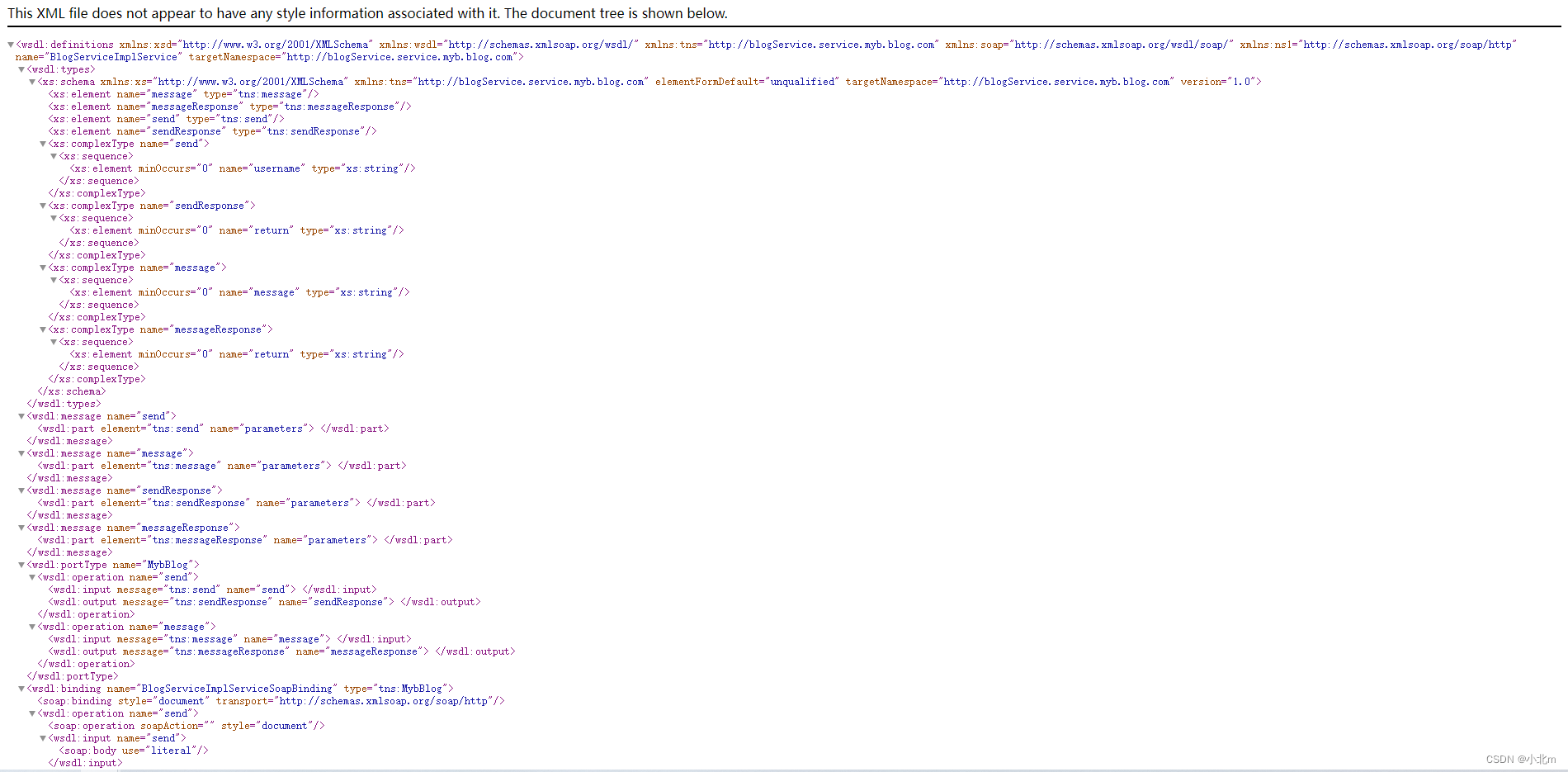
Task: Collapse wsdl:input name="send" in binding
Action: 43,738
